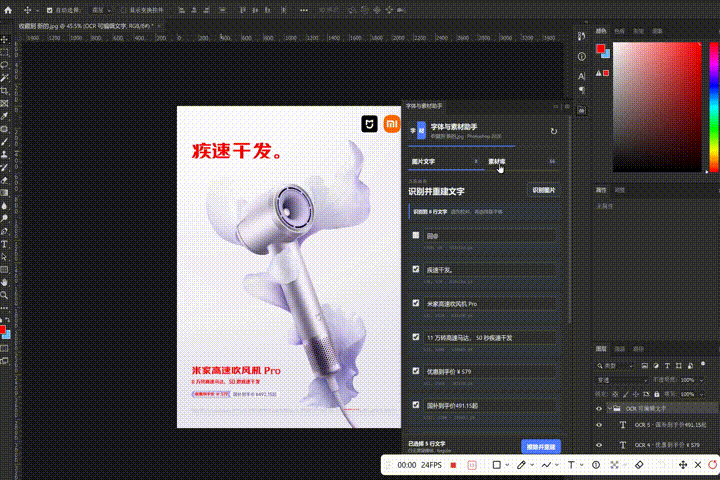Viewport: 720px width, 480px height.
Task: Open the auto-select Layer/Group dropdown in options bar
Action: (x=101, y=10)
